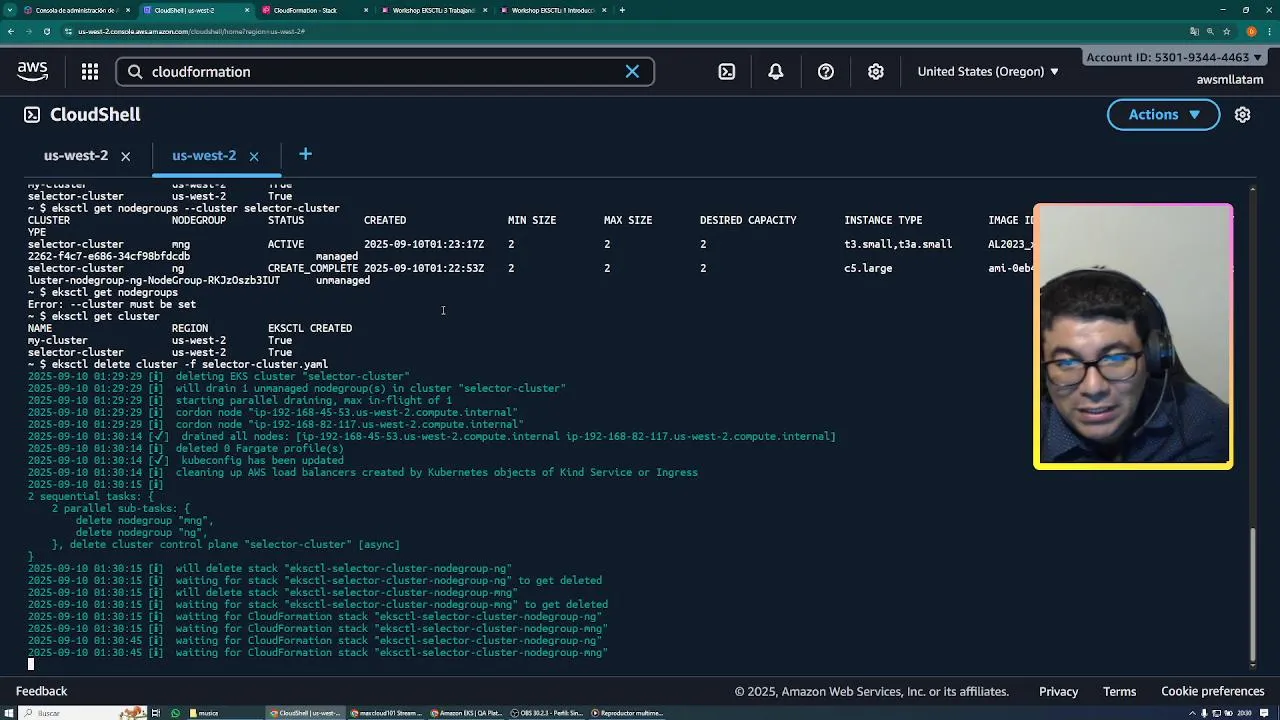Screen dimensions: 1280x720
Task: Click the webcam overlay thumbnail
Action: 1133,336
